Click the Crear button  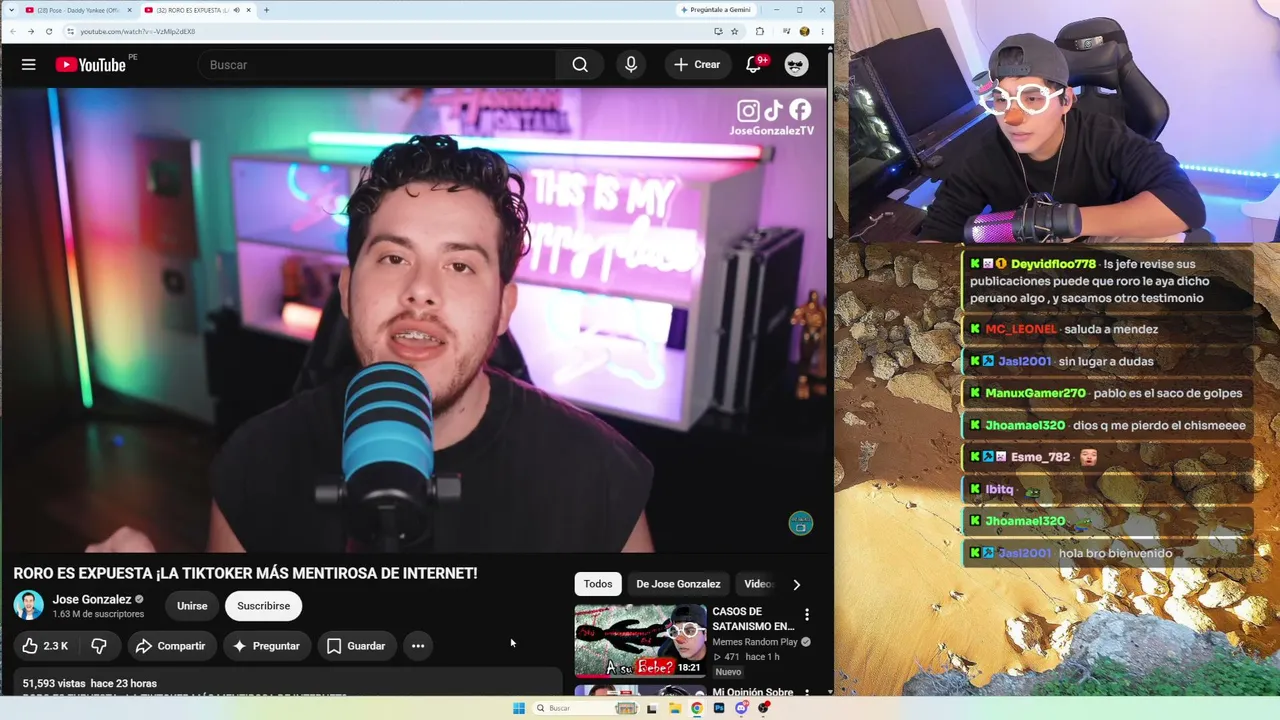697,65
